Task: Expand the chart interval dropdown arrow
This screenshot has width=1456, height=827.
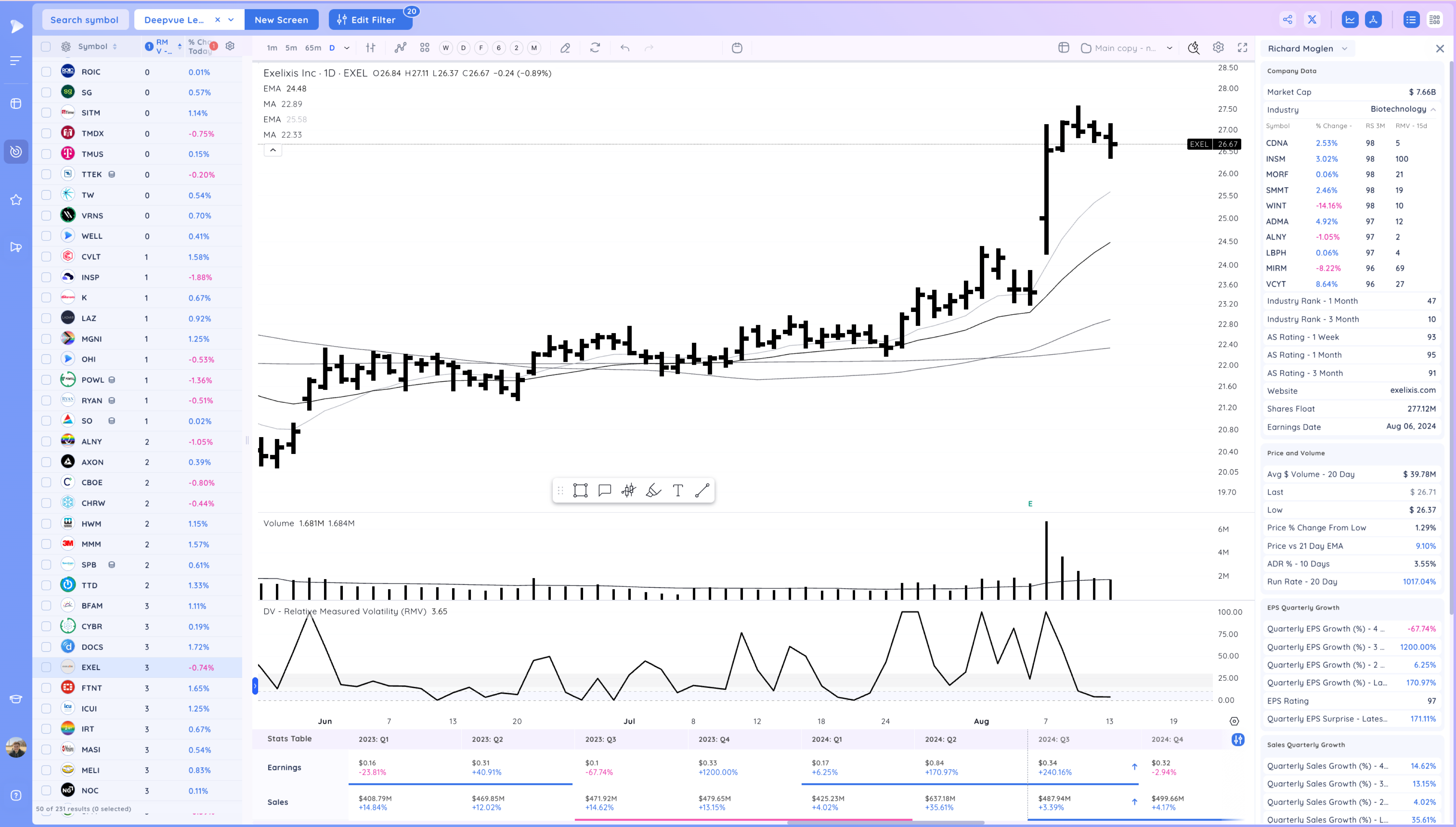Action: pos(347,48)
